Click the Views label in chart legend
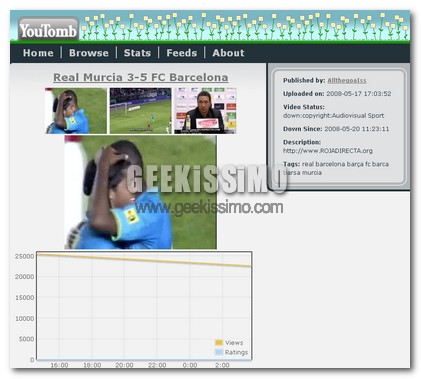Viewport: 421px width, 379px height. coord(234,343)
